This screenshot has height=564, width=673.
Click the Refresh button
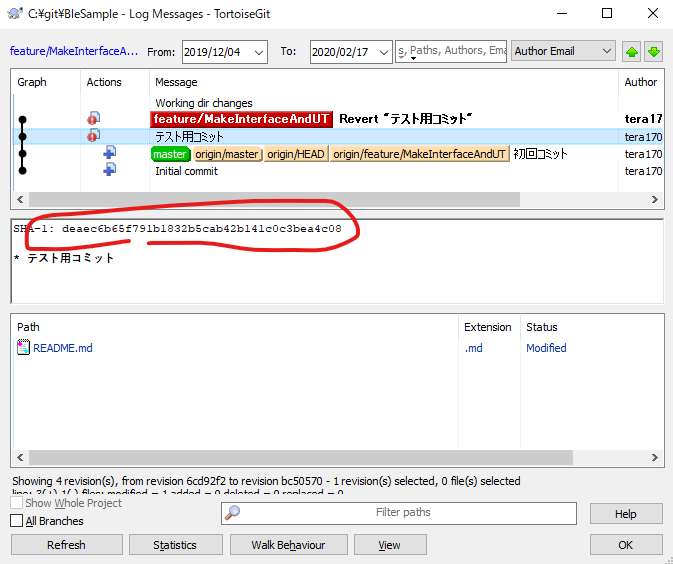67,545
